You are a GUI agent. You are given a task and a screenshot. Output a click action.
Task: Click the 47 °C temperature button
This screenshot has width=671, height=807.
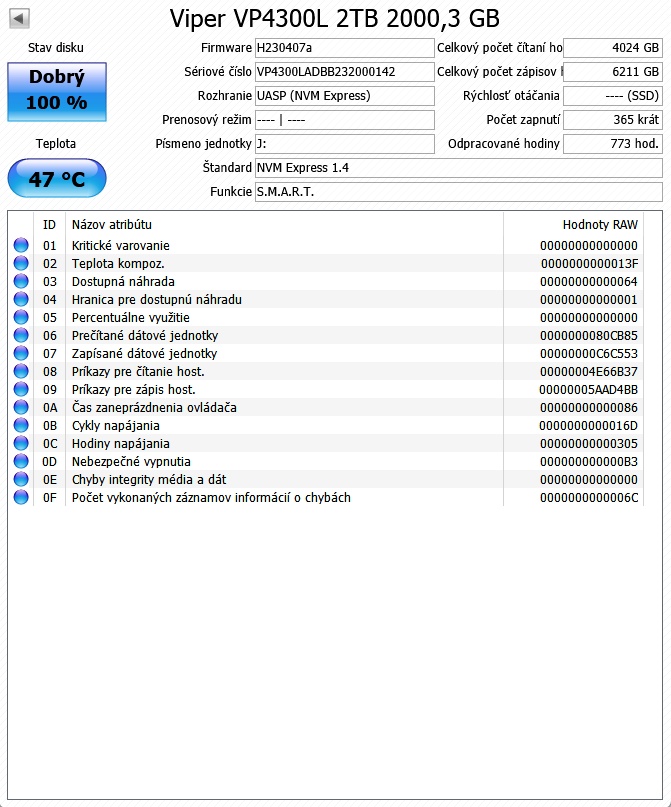click(57, 179)
